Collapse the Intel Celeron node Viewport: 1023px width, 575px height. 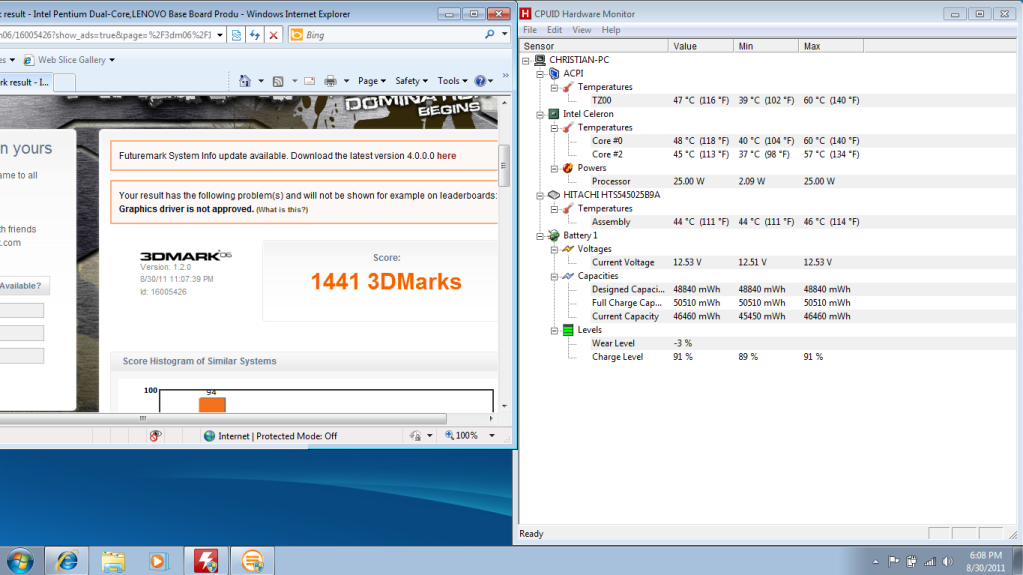(540, 114)
